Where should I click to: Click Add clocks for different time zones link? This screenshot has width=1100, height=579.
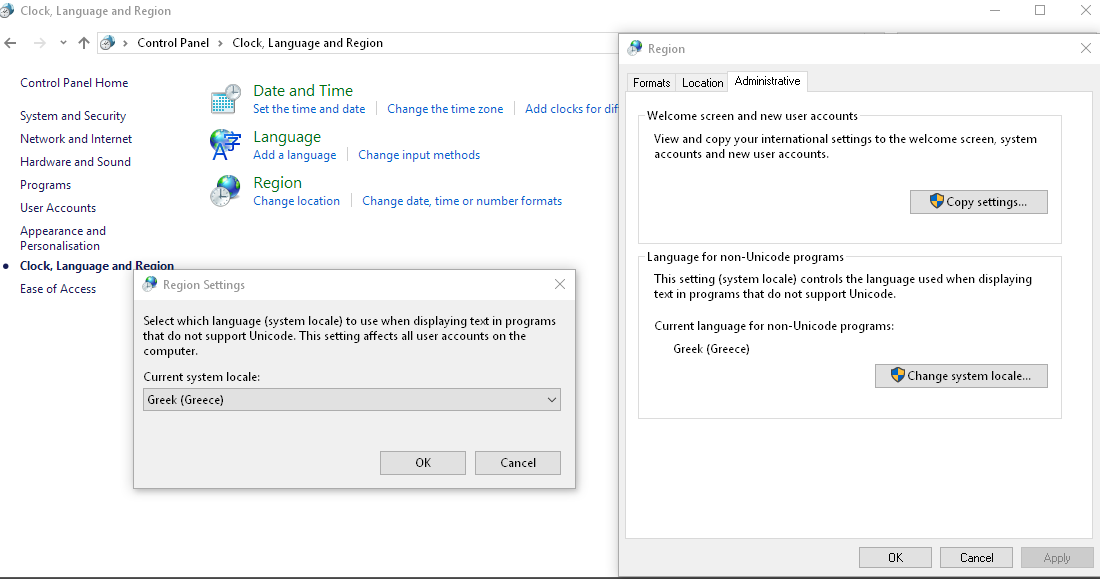[x=571, y=109]
